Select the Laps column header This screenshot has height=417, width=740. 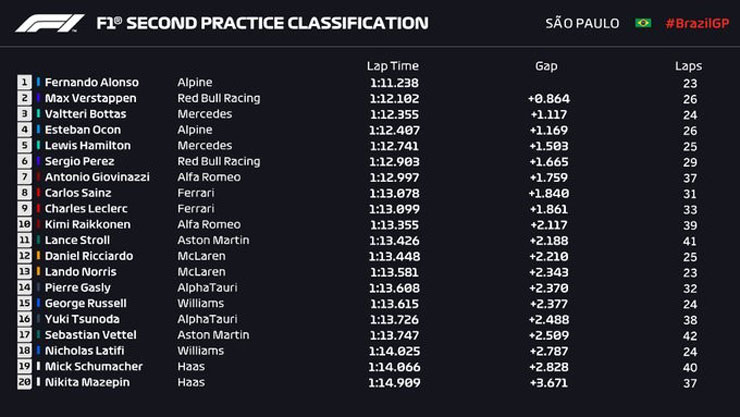[688, 66]
